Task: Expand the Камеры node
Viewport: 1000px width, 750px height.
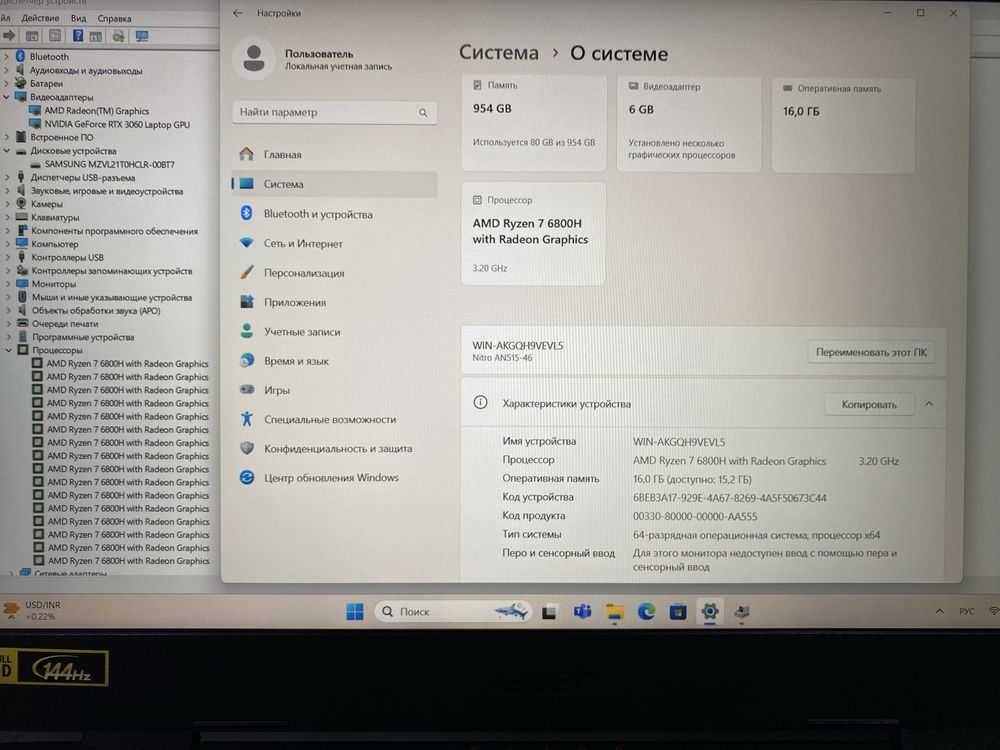Action: [7, 204]
